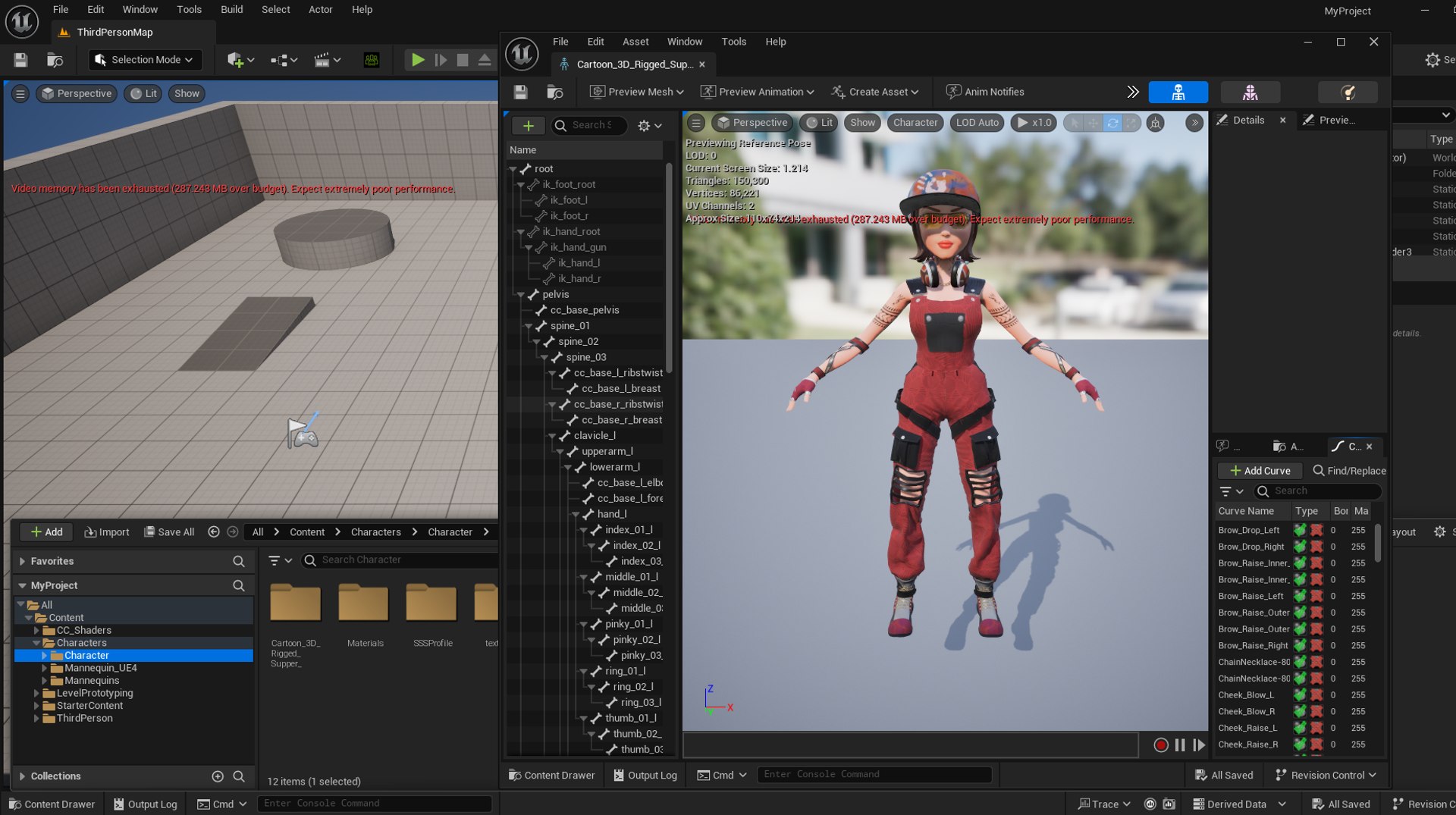Viewport: 1456px width, 815px height.
Task: Open the level viewport hamburger menu
Action: click(x=20, y=93)
